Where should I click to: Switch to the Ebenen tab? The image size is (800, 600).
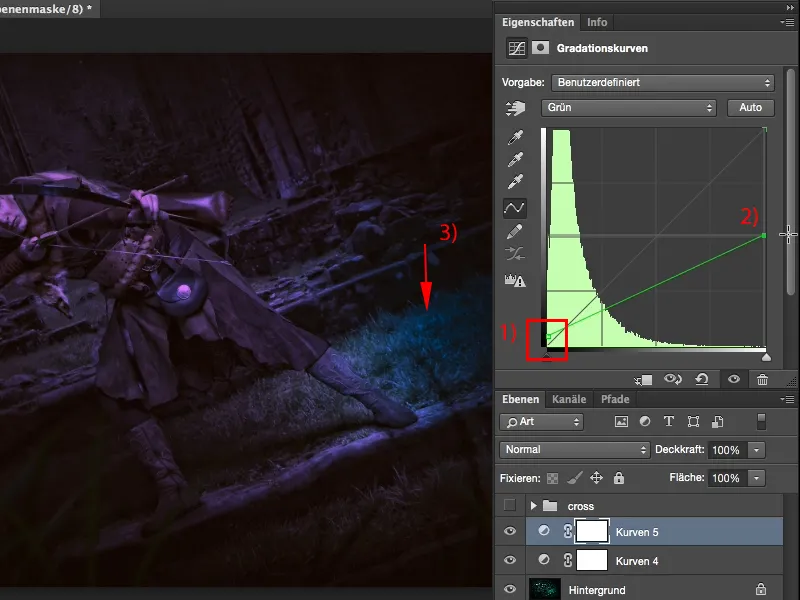click(x=520, y=399)
